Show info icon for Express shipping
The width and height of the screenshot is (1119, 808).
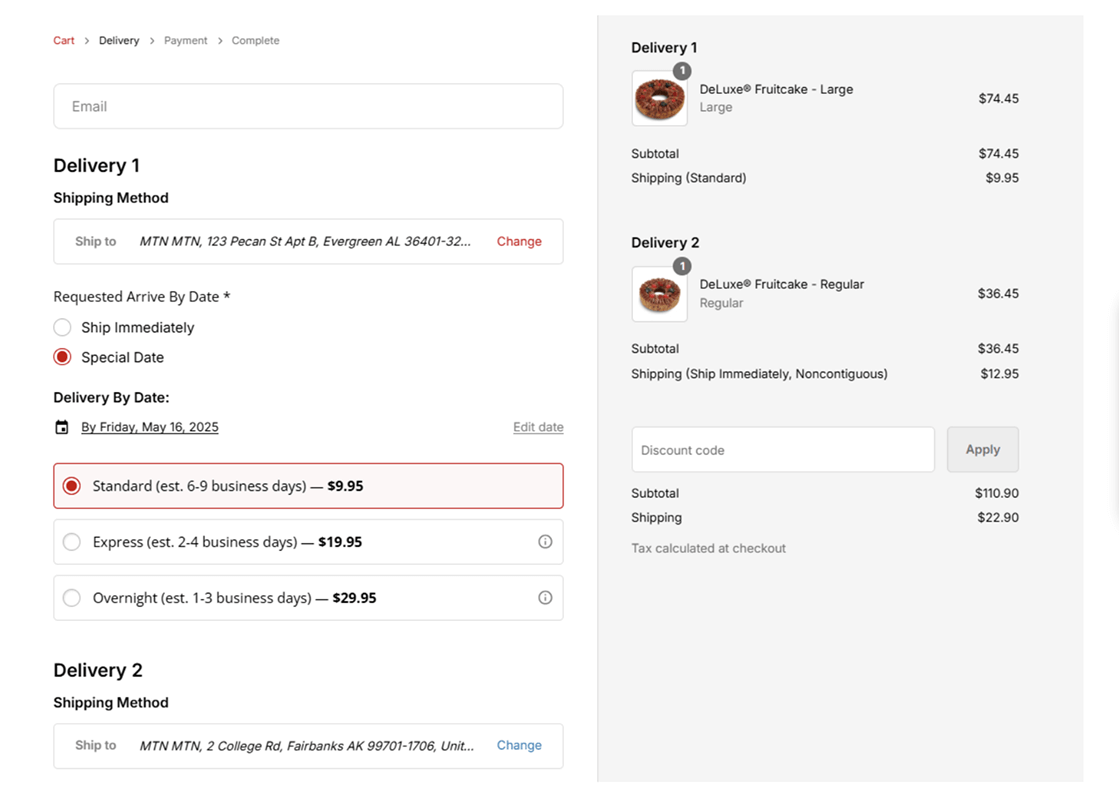pos(545,542)
